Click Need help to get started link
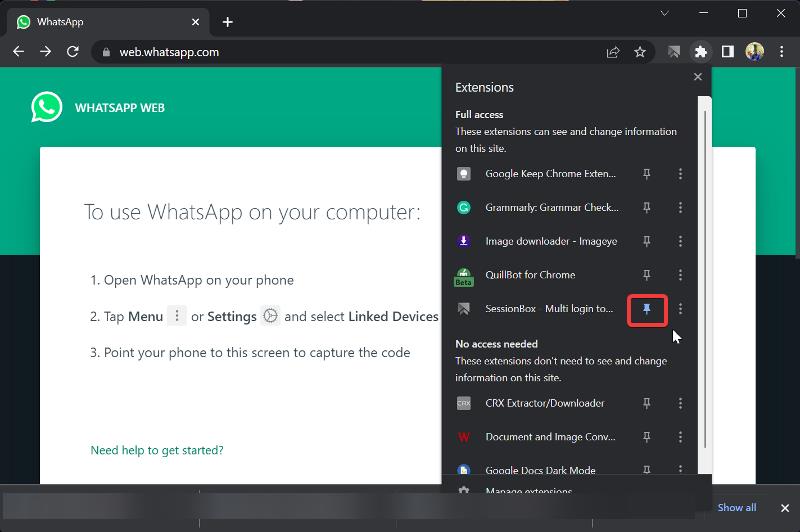The image size is (800, 532). click(157, 450)
